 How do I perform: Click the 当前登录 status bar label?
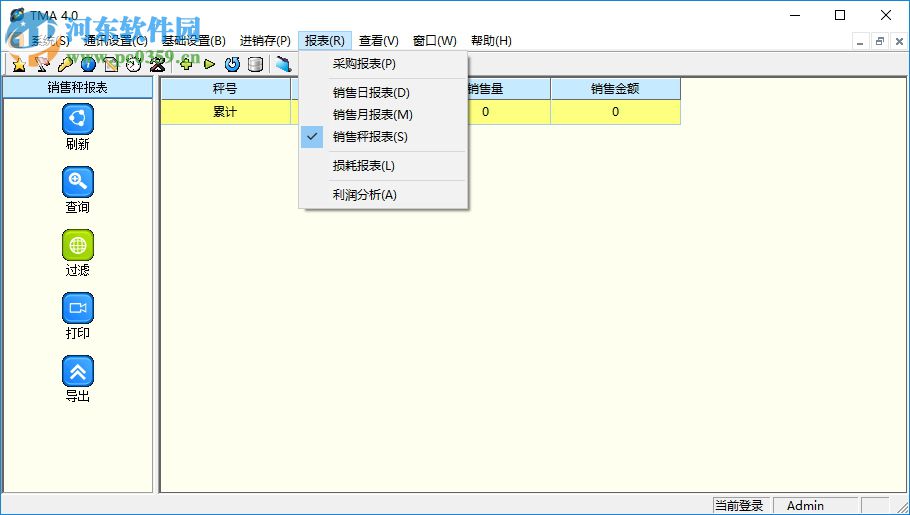(x=739, y=506)
